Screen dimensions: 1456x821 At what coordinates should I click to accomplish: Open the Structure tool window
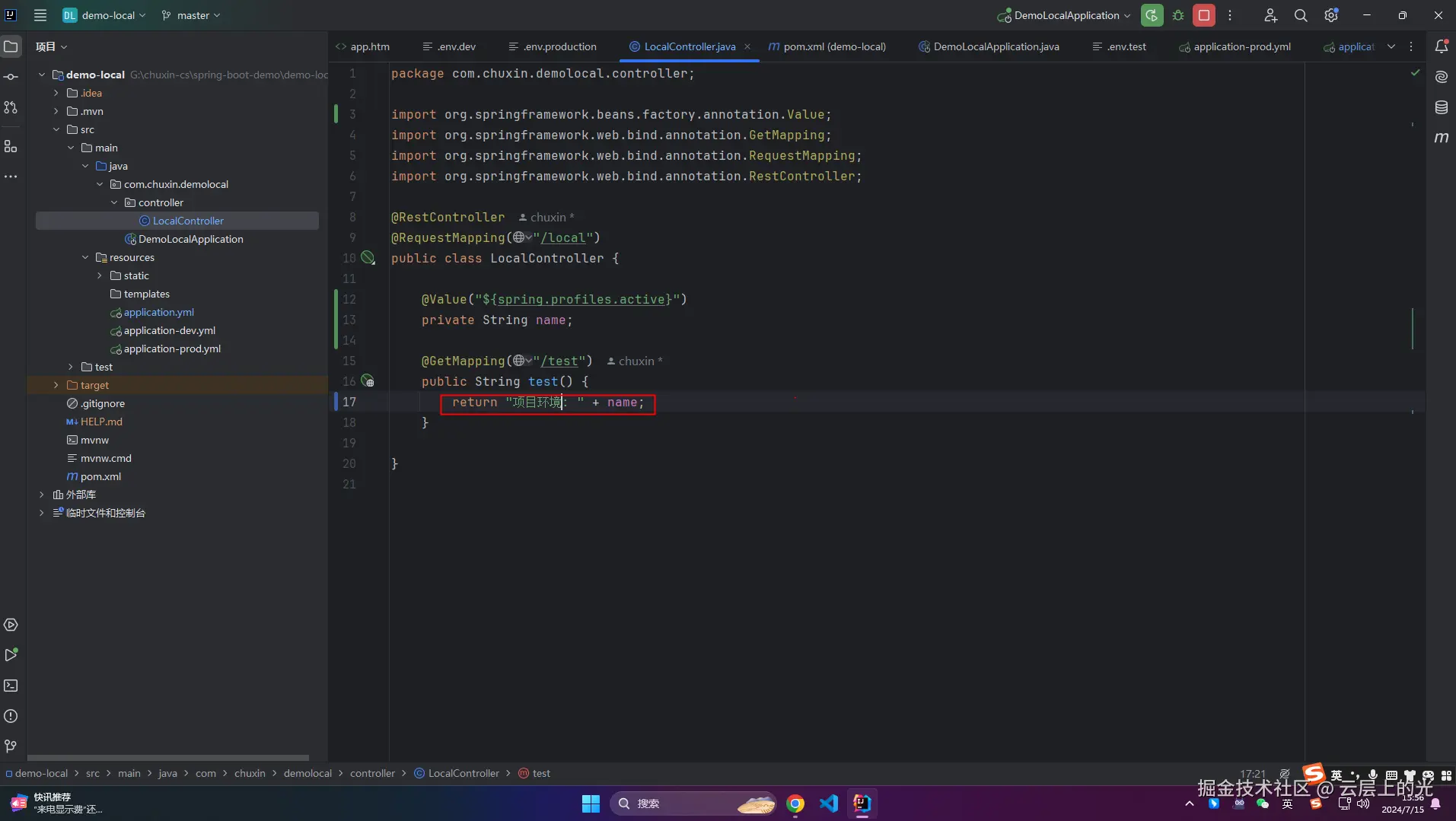(x=11, y=146)
